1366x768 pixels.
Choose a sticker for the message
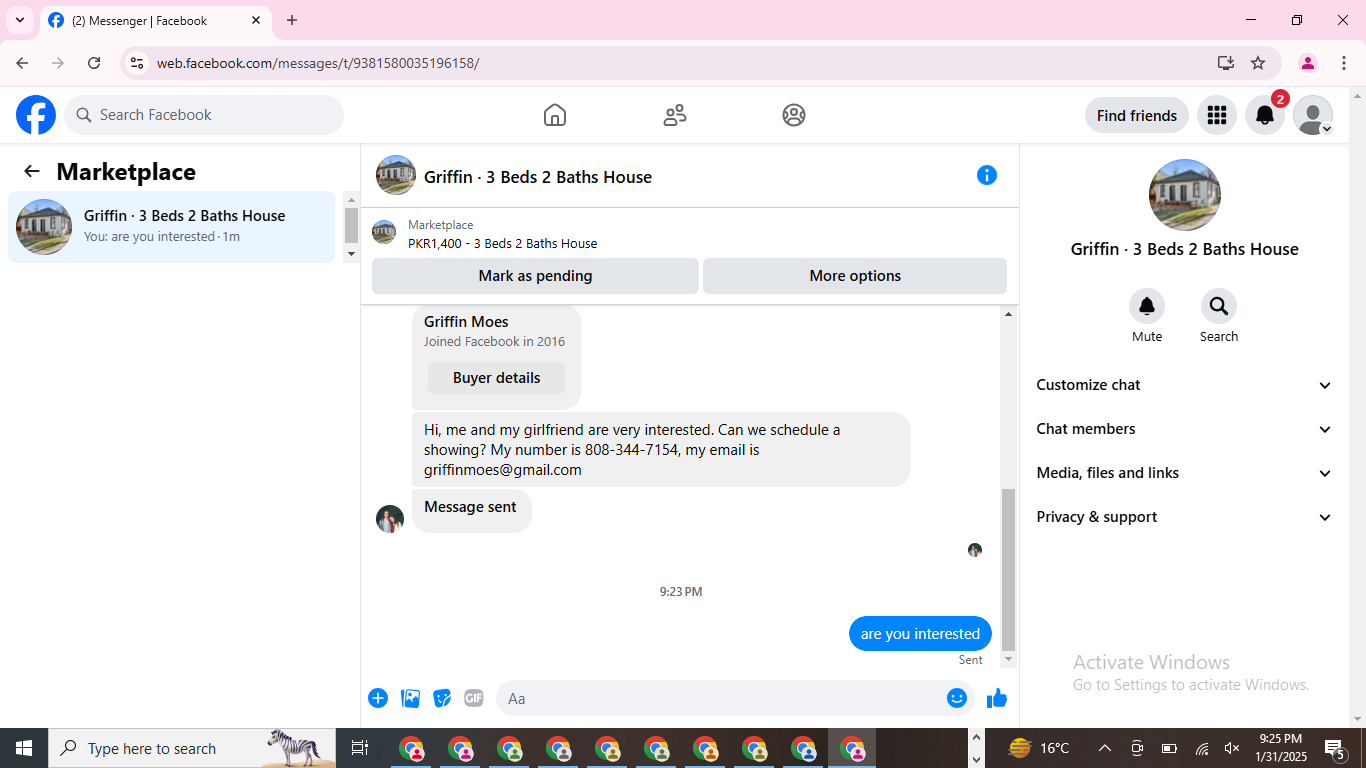coord(442,698)
